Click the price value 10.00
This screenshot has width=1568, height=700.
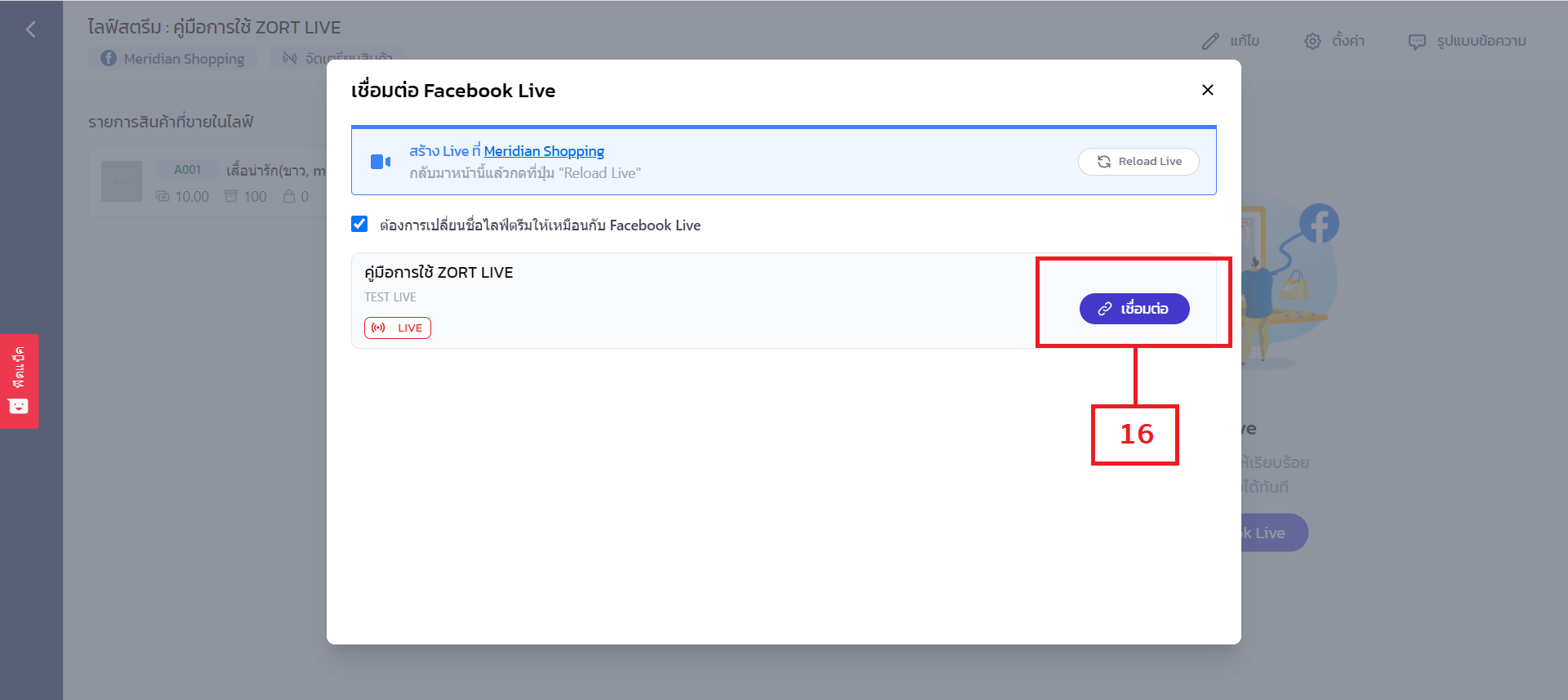tap(192, 197)
